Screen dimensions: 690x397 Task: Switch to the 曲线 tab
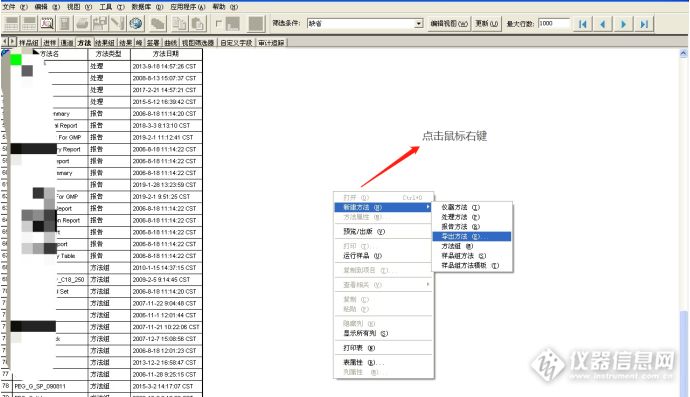click(x=171, y=43)
